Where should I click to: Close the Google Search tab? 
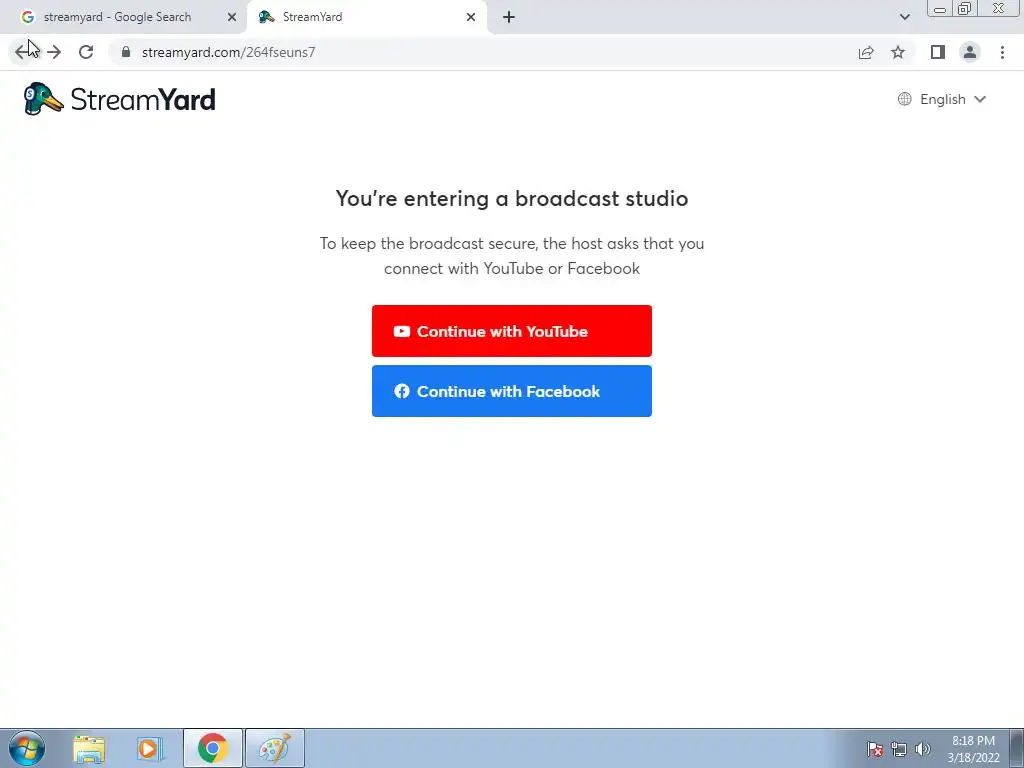(232, 17)
